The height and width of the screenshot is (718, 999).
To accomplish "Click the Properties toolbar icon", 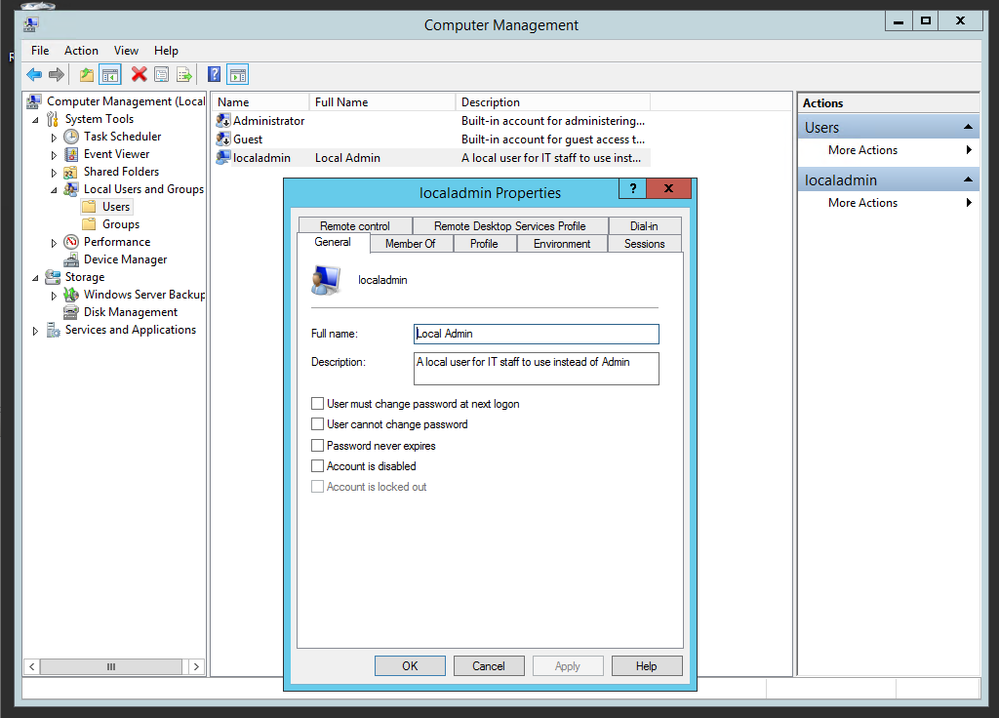I will (x=162, y=75).
